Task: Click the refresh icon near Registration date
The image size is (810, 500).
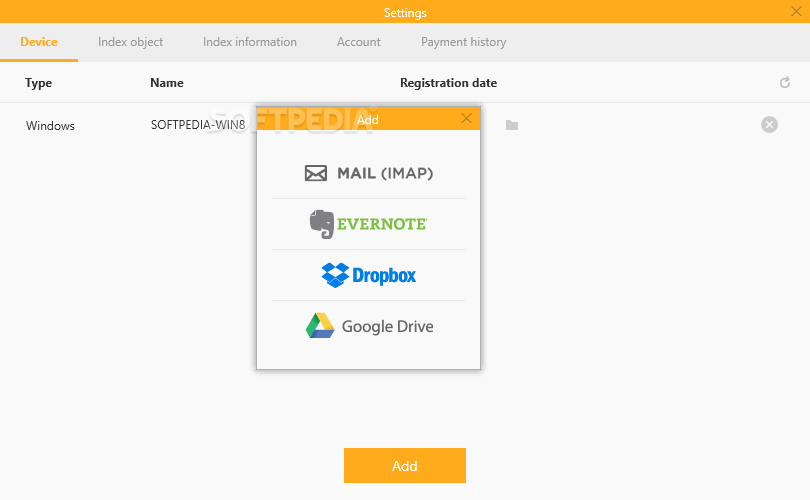Action: coord(785,82)
